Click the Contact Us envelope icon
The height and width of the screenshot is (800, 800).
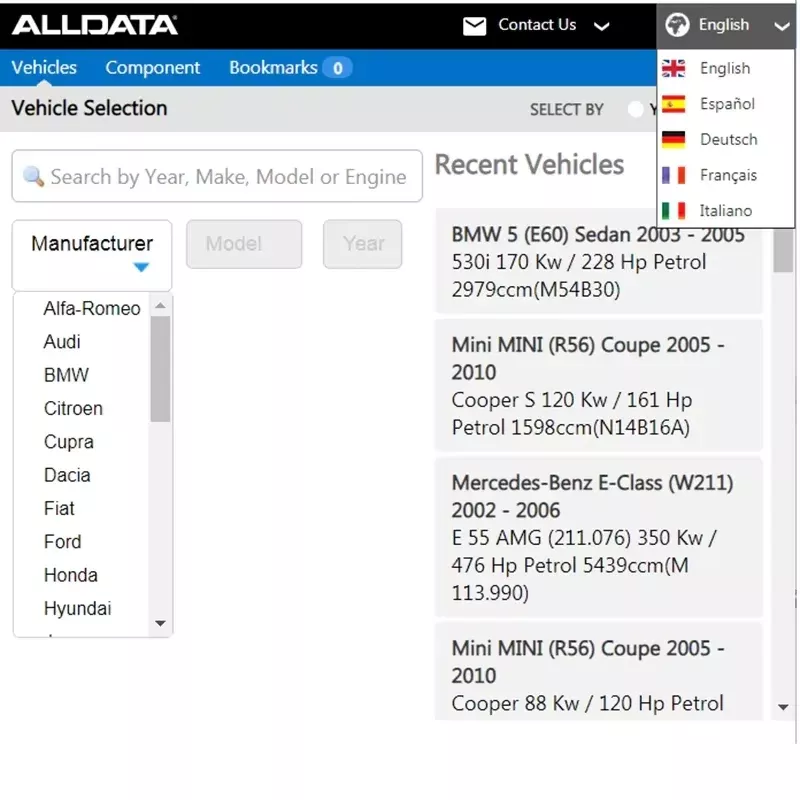tap(475, 24)
